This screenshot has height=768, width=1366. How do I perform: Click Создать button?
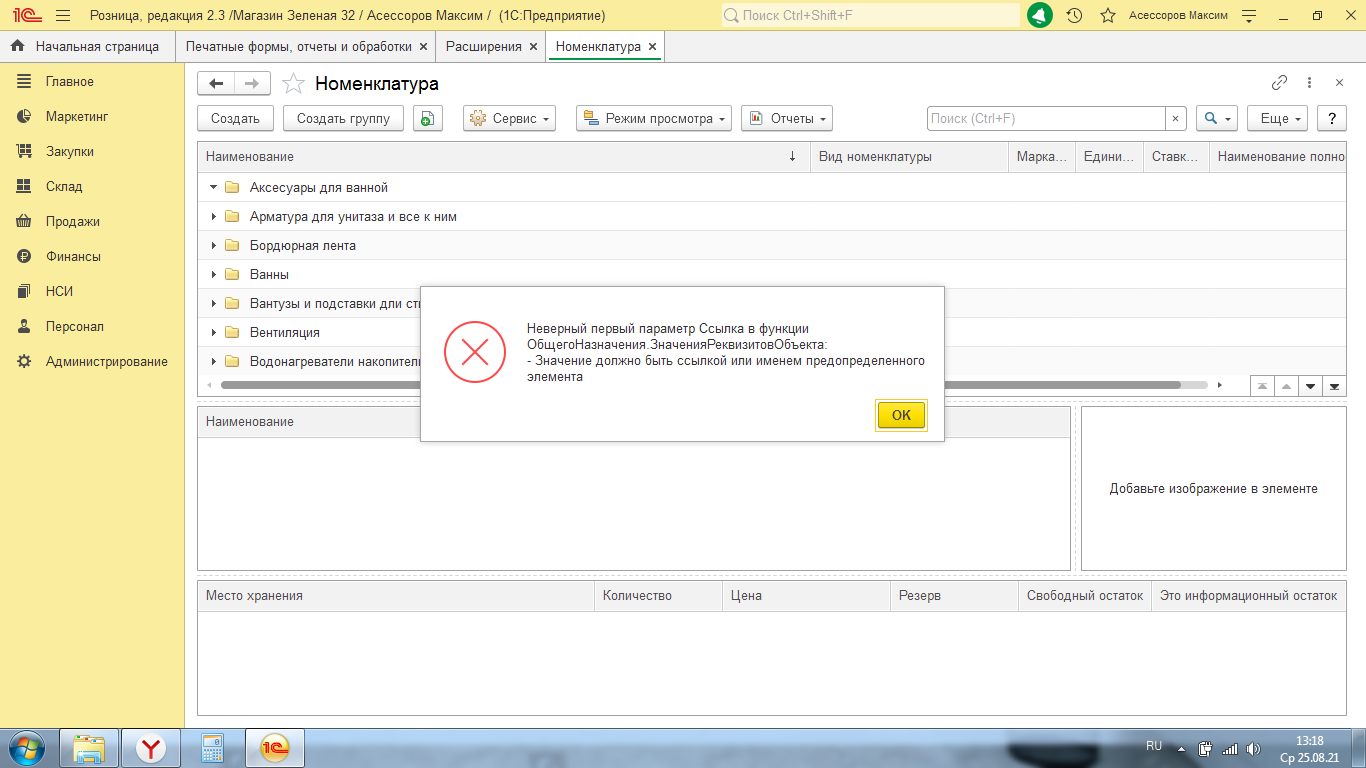pos(235,118)
